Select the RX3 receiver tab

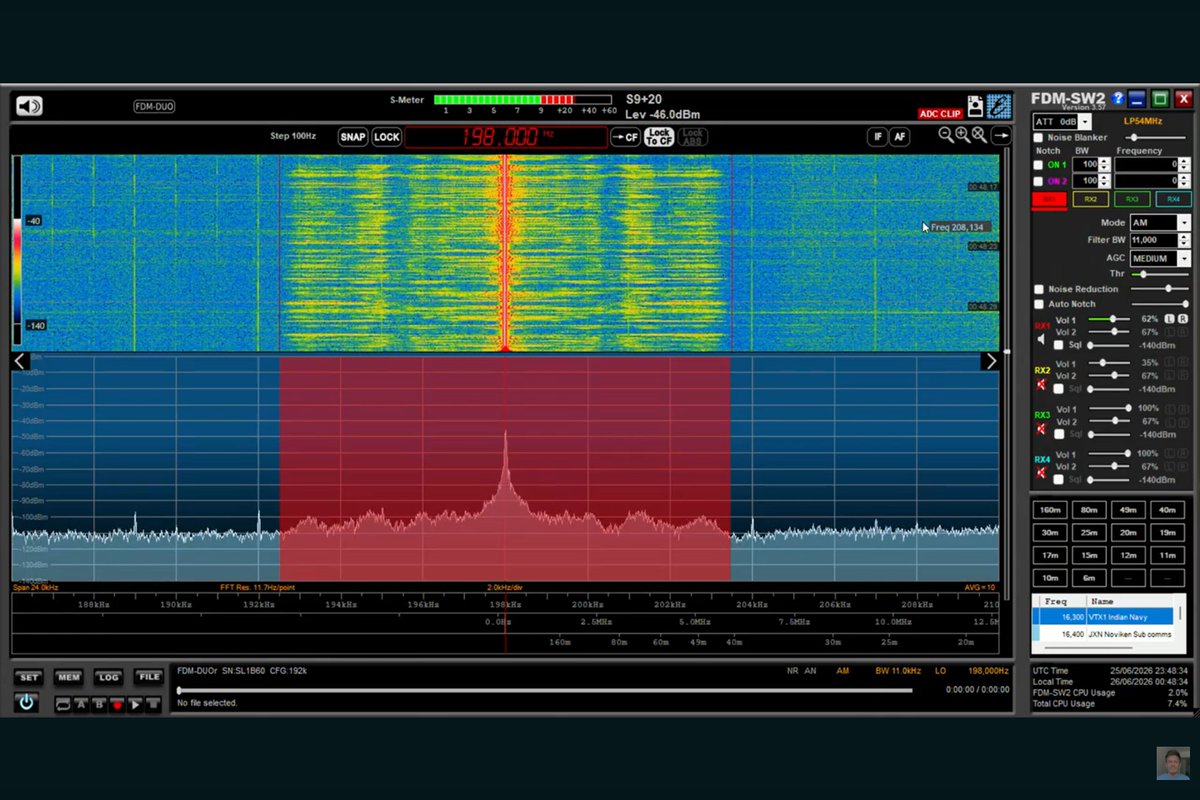(x=1131, y=199)
